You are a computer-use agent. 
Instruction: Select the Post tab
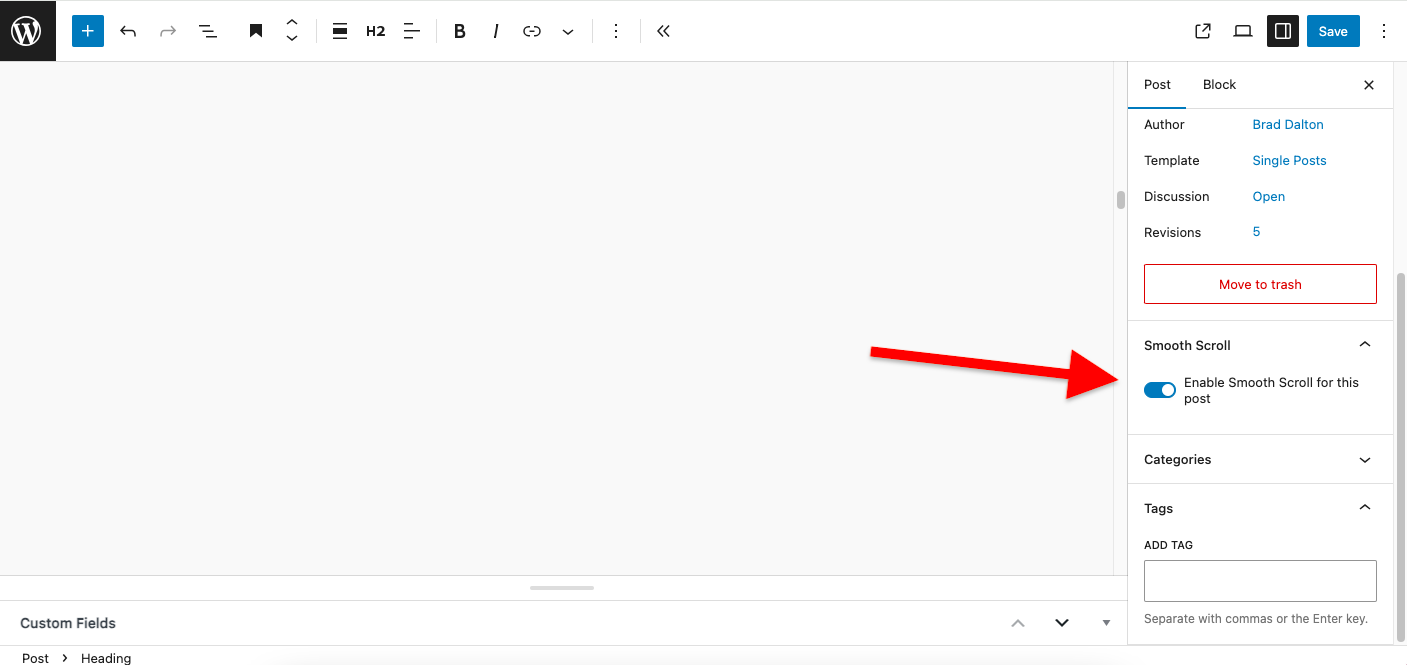[1157, 85]
